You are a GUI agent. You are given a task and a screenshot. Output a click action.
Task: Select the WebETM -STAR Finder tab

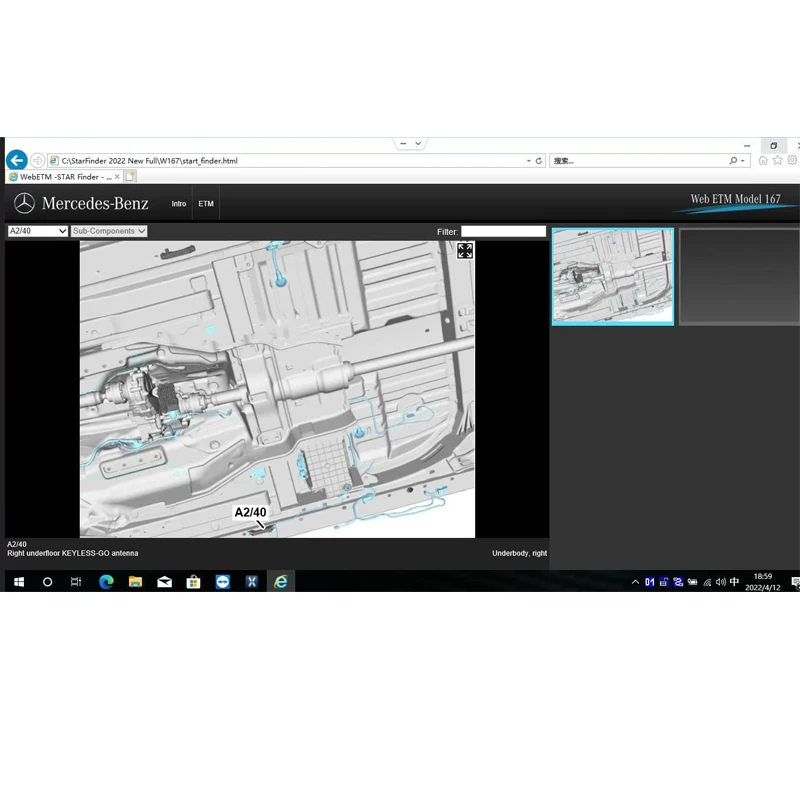point(62,177)
